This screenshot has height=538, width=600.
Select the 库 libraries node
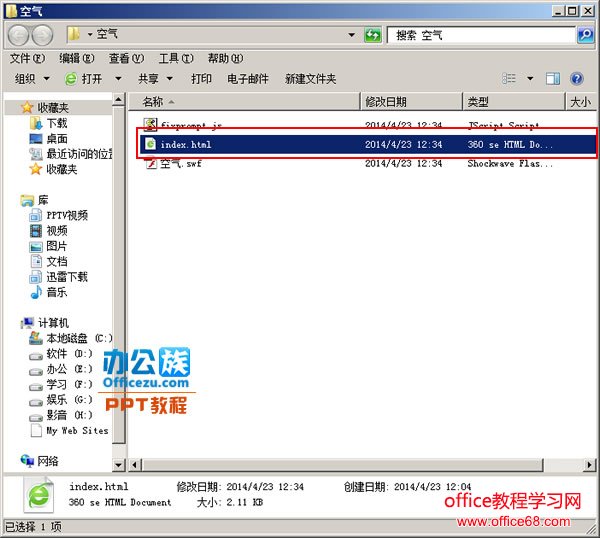click(x=34, y=200)
